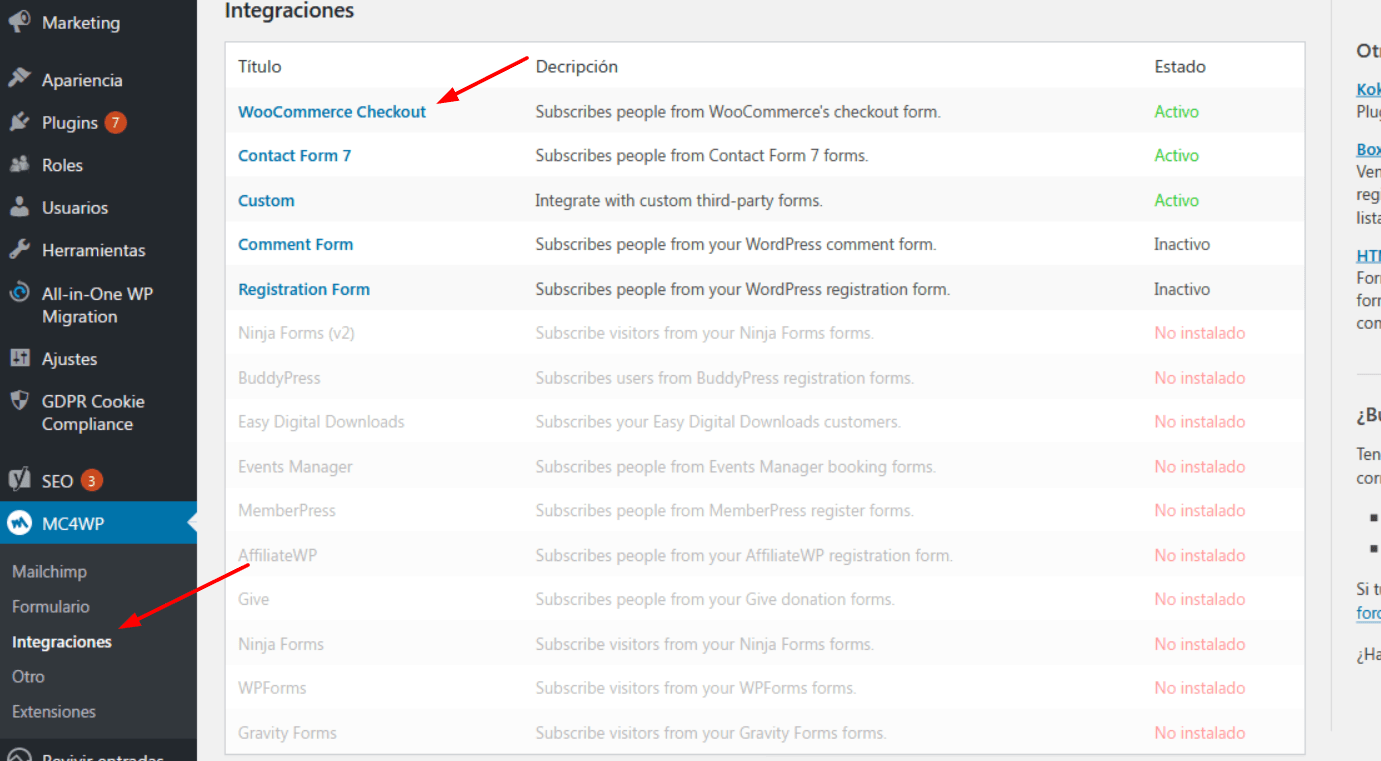Image resolution: width=1381 pixels, height=761 pixels.
Task: Click the Marketing megaphone icon
Action: point(19,21)
